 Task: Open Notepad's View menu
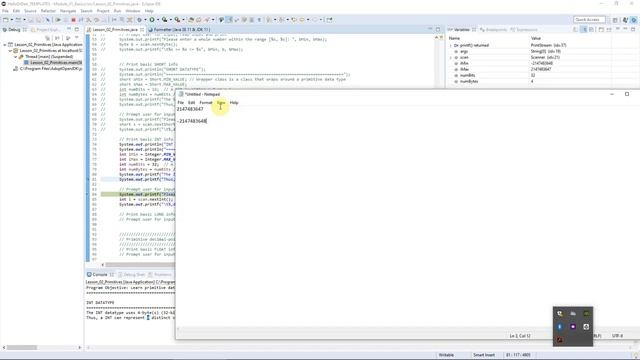[x=221, y=102]
